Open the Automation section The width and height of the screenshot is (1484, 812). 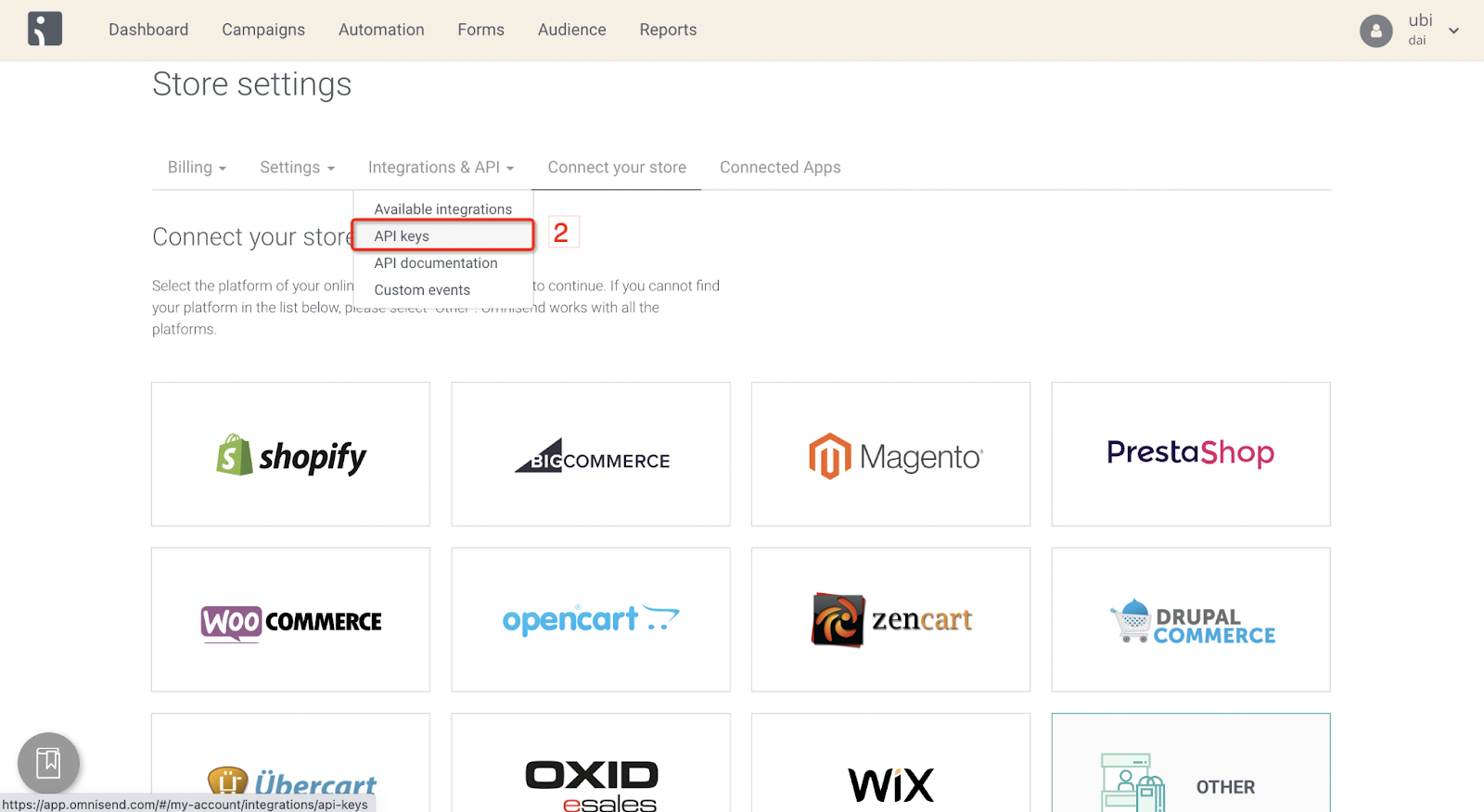[x=381, y=30]
